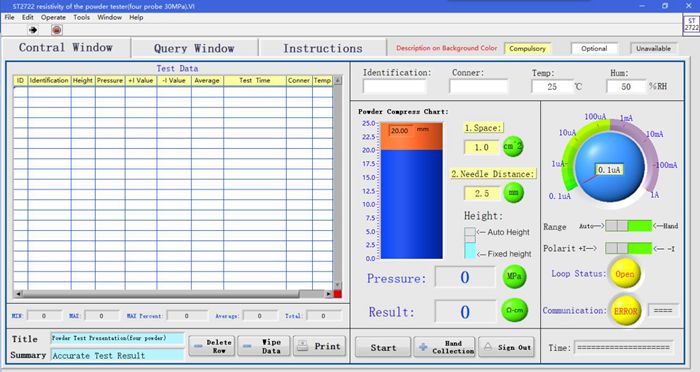This screenshot has width=700, height=372.
Task: Click the ==== communication status field
Action: tap(663, 310)
